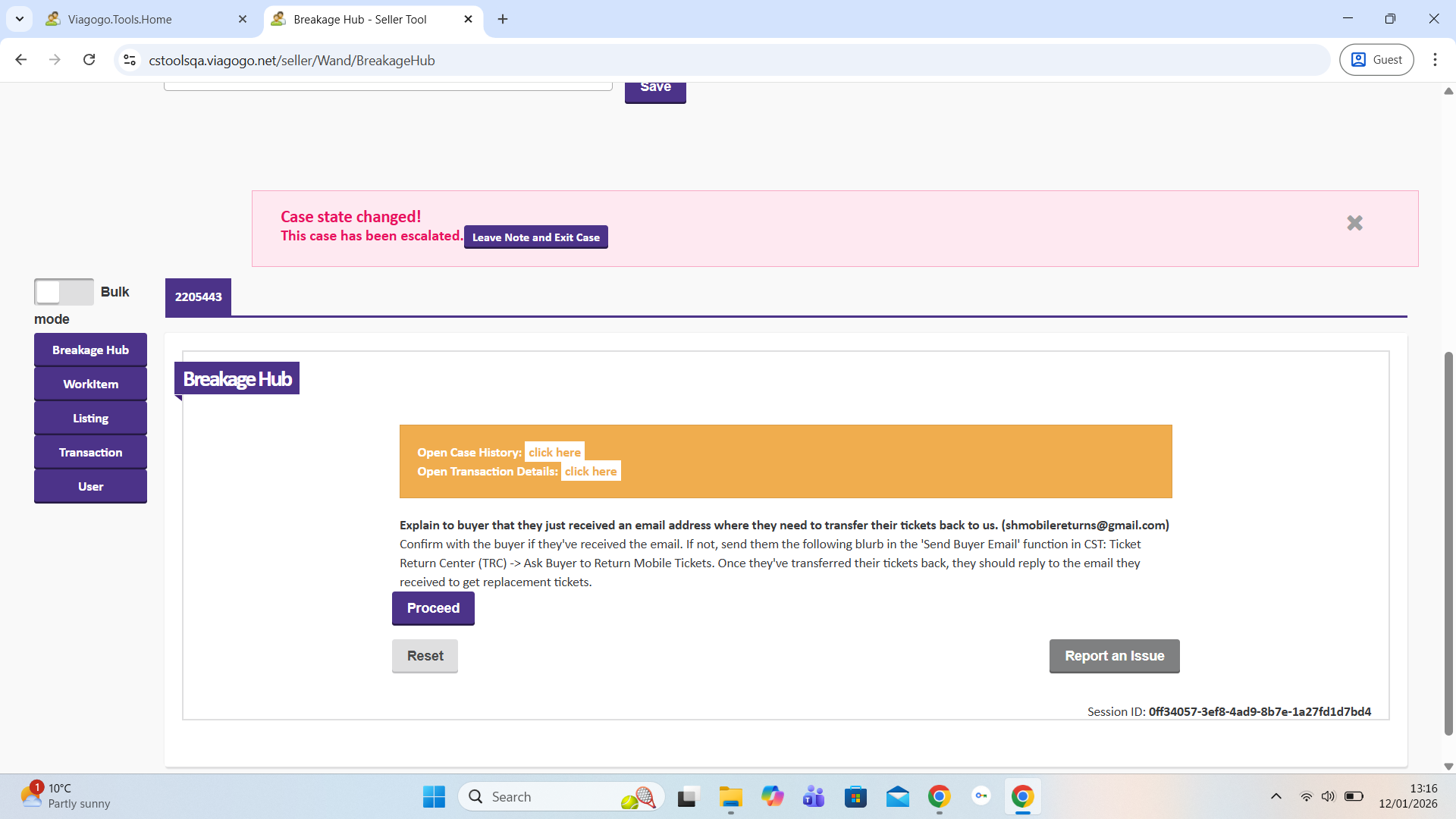Select the 2205443 case tab
The image size is (1456, 819).
pos(198,297)
